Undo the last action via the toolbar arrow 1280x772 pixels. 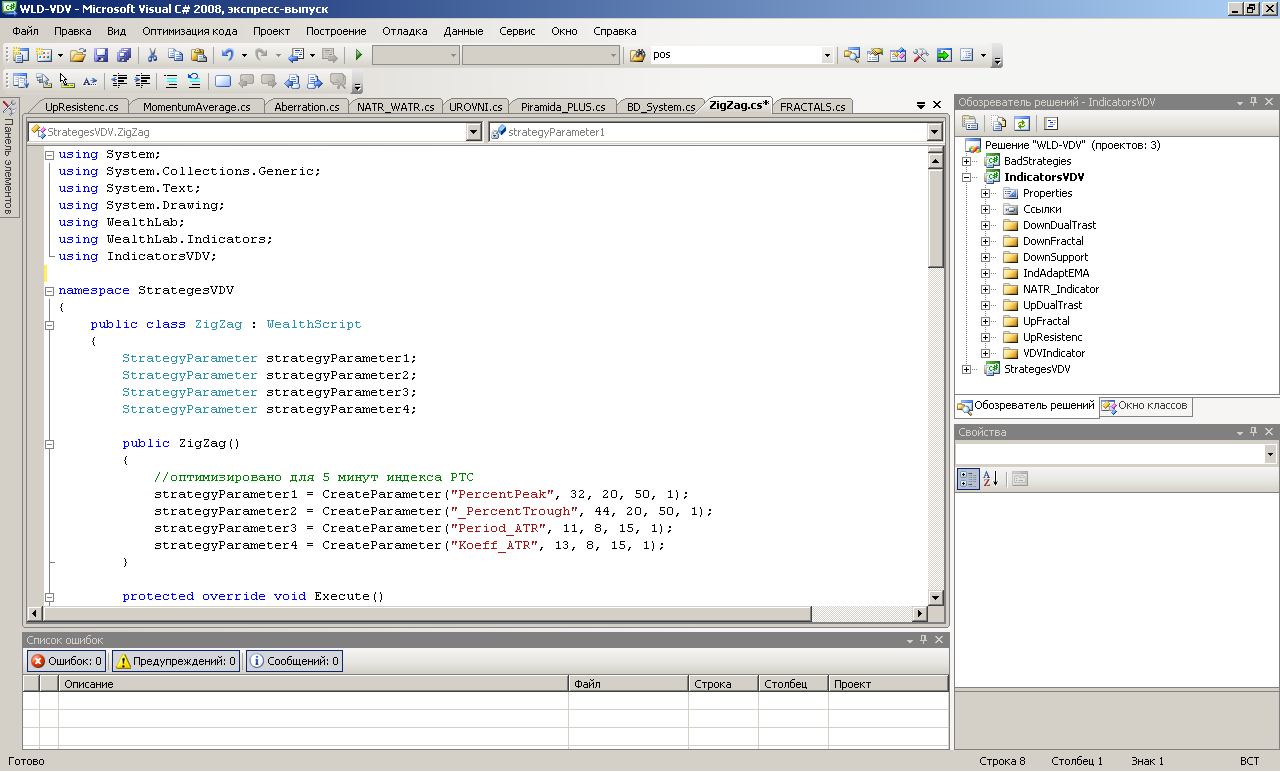tap(228, 55)
